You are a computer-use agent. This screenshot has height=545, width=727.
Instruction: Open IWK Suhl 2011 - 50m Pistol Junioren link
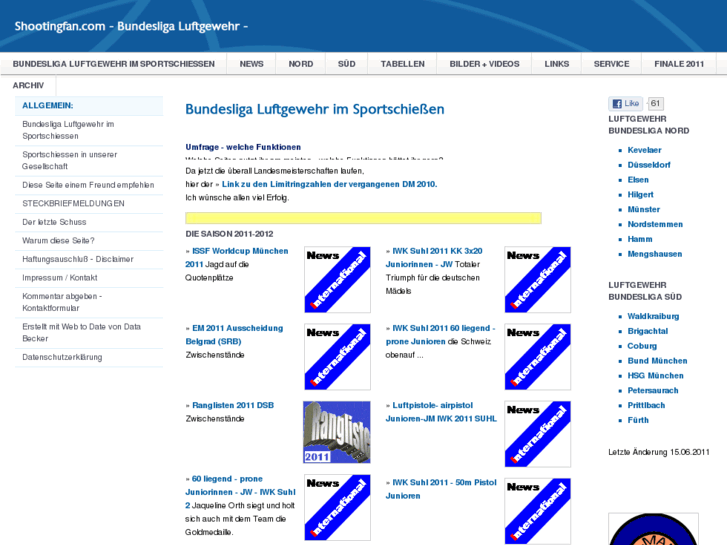point(441,489)
